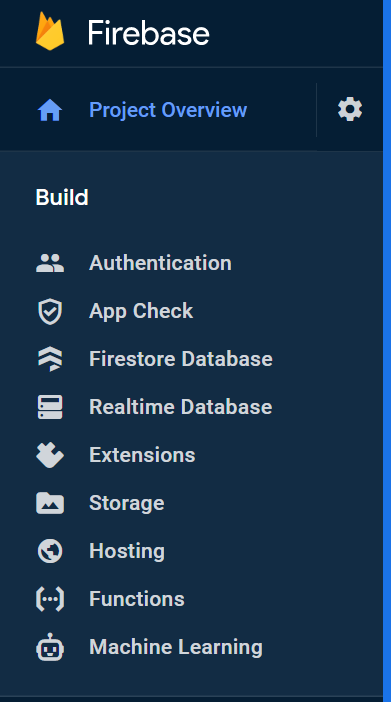Go to the Machine Learning section

176,647
